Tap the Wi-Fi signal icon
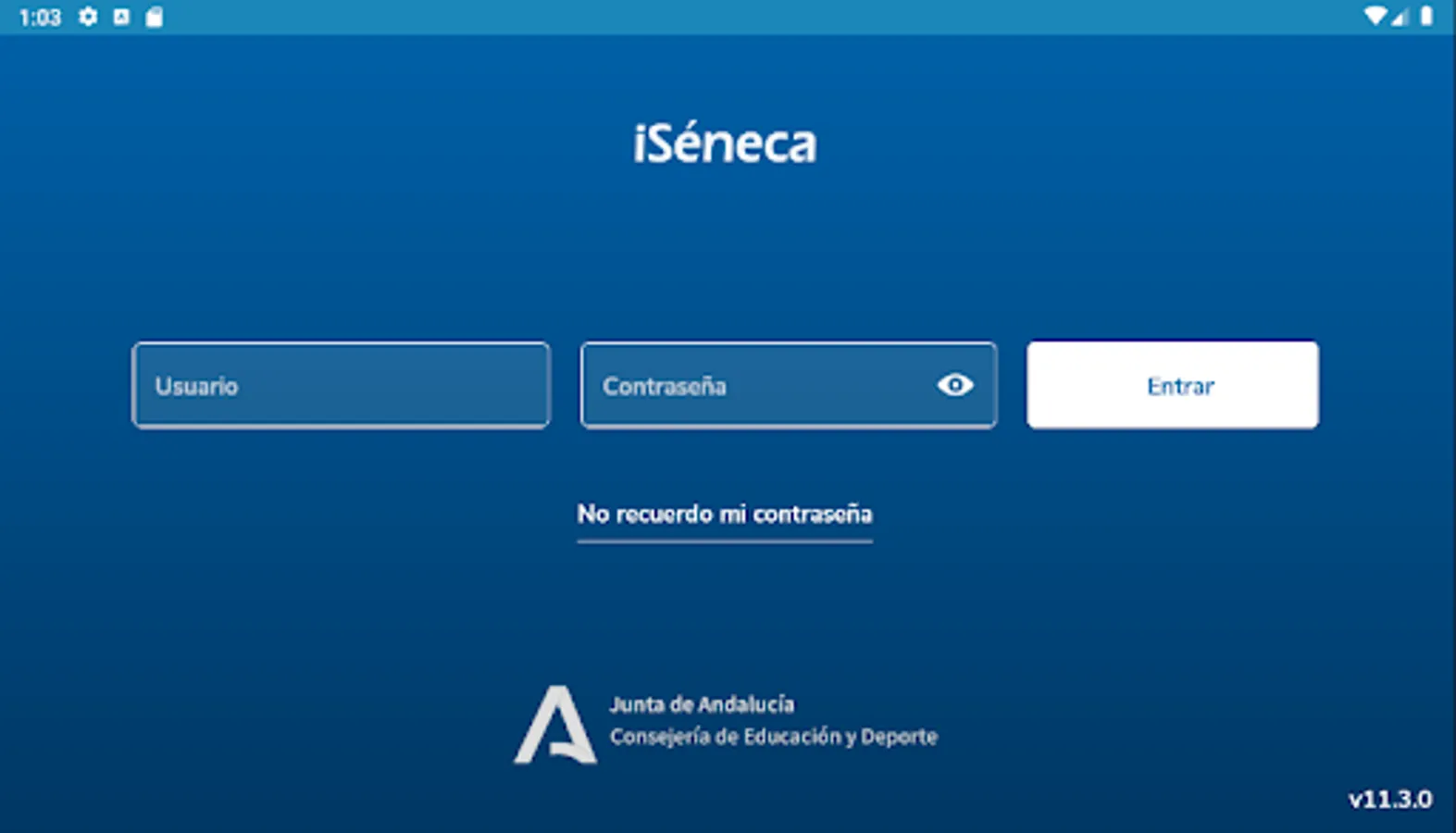The height and width of the screenshot is (833, 1456). [1375, 16]
